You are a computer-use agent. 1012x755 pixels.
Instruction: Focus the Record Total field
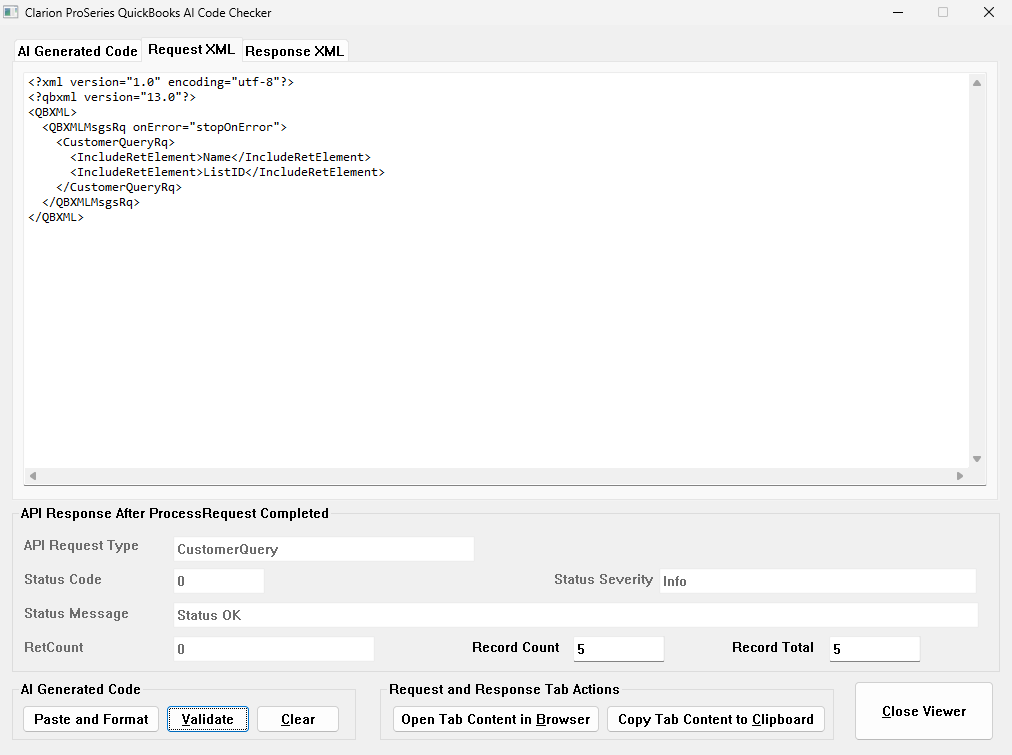click(x=874, y=649)
